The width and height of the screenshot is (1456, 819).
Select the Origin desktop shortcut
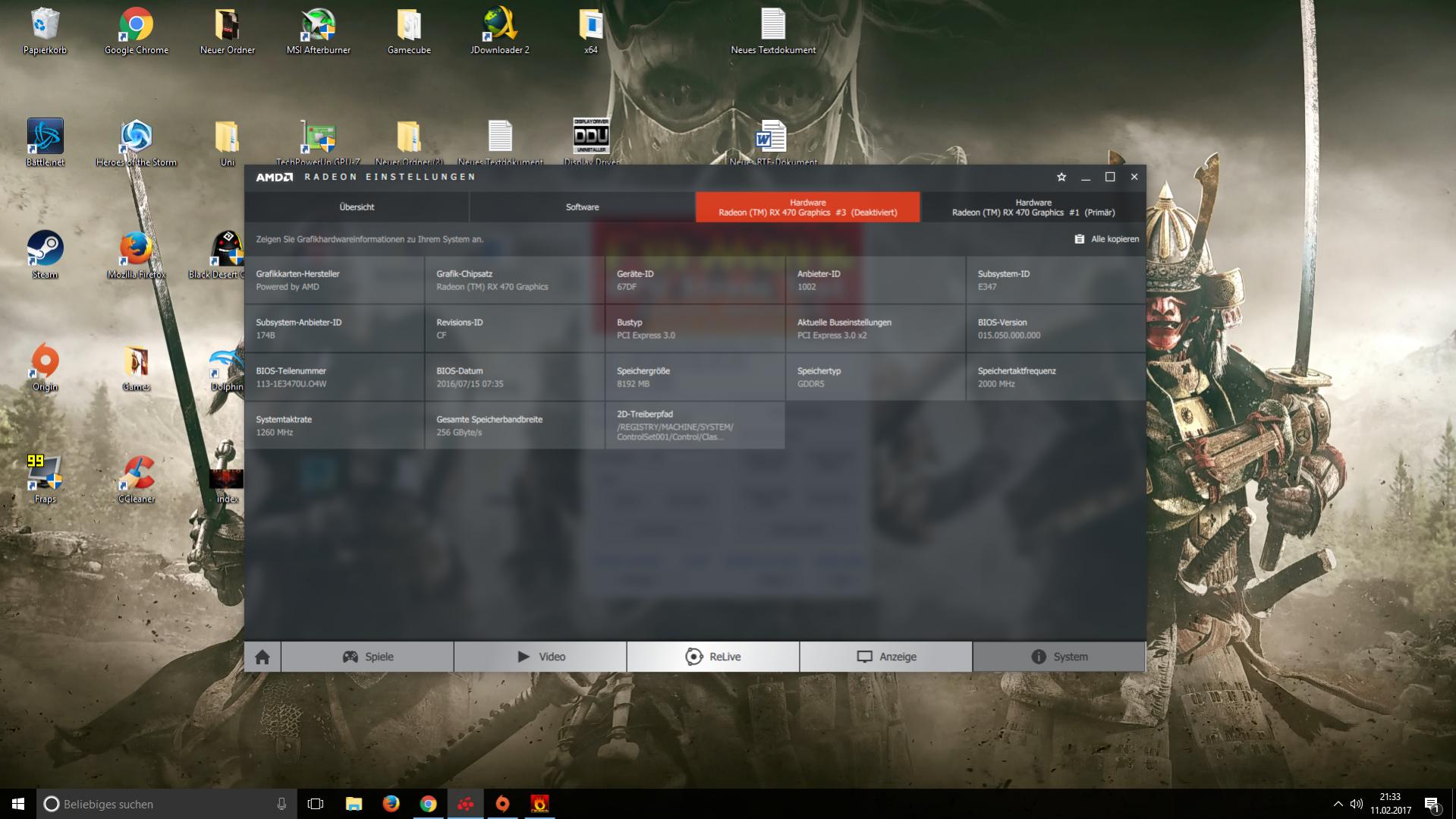[x=45, y=367]
